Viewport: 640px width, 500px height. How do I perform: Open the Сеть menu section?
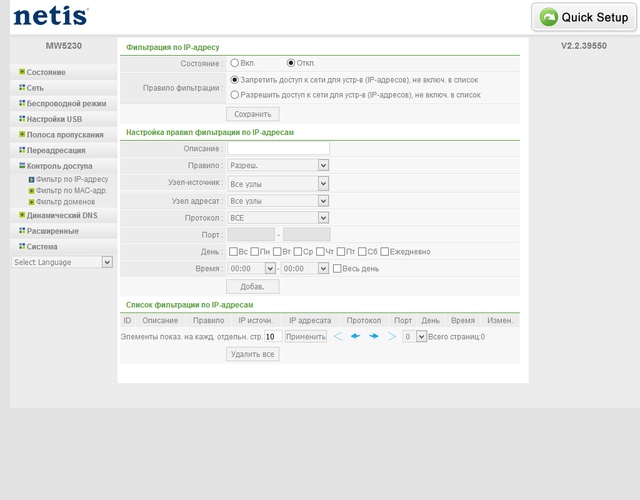(35, 88)
